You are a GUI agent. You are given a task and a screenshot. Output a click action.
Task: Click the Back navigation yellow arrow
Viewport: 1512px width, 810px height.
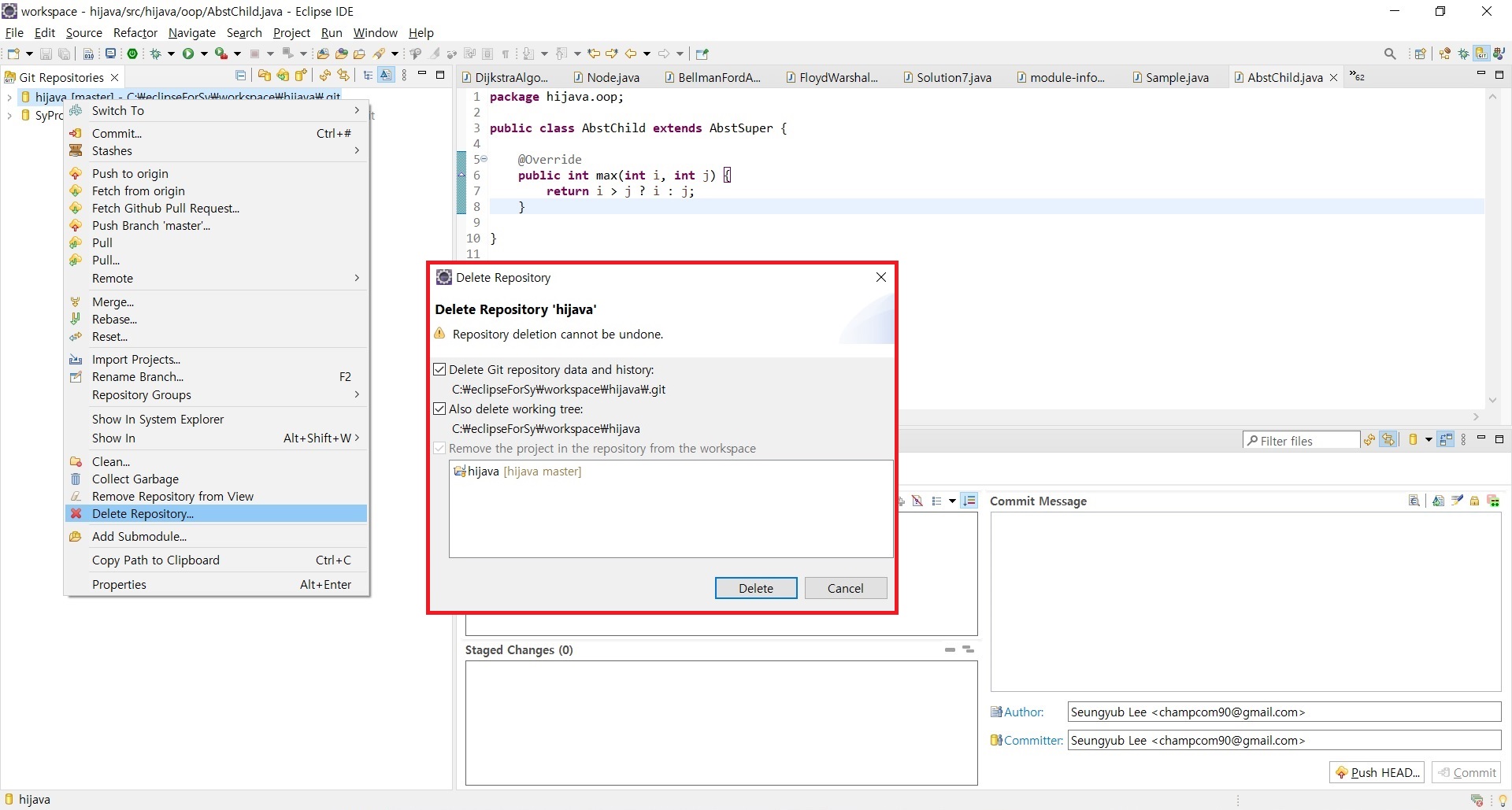(x=631, y=54)
